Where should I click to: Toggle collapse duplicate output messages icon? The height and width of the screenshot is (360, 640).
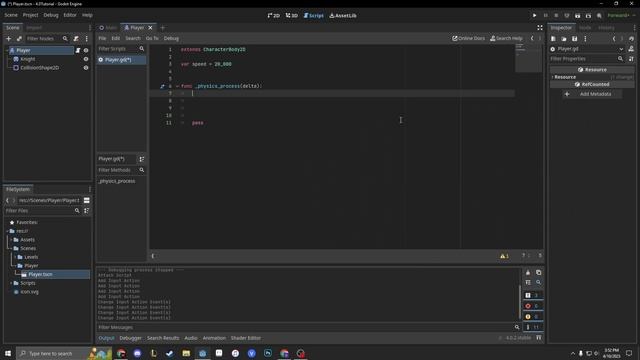(528, 282)
